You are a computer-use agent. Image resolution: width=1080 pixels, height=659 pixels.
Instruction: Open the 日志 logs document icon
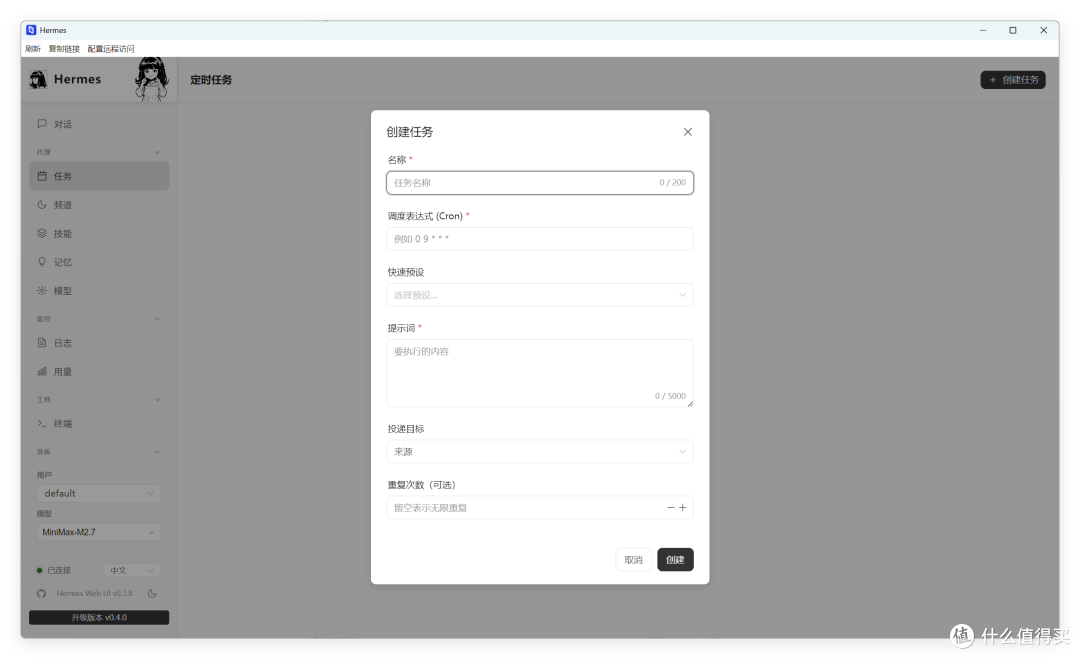point(42,343)
